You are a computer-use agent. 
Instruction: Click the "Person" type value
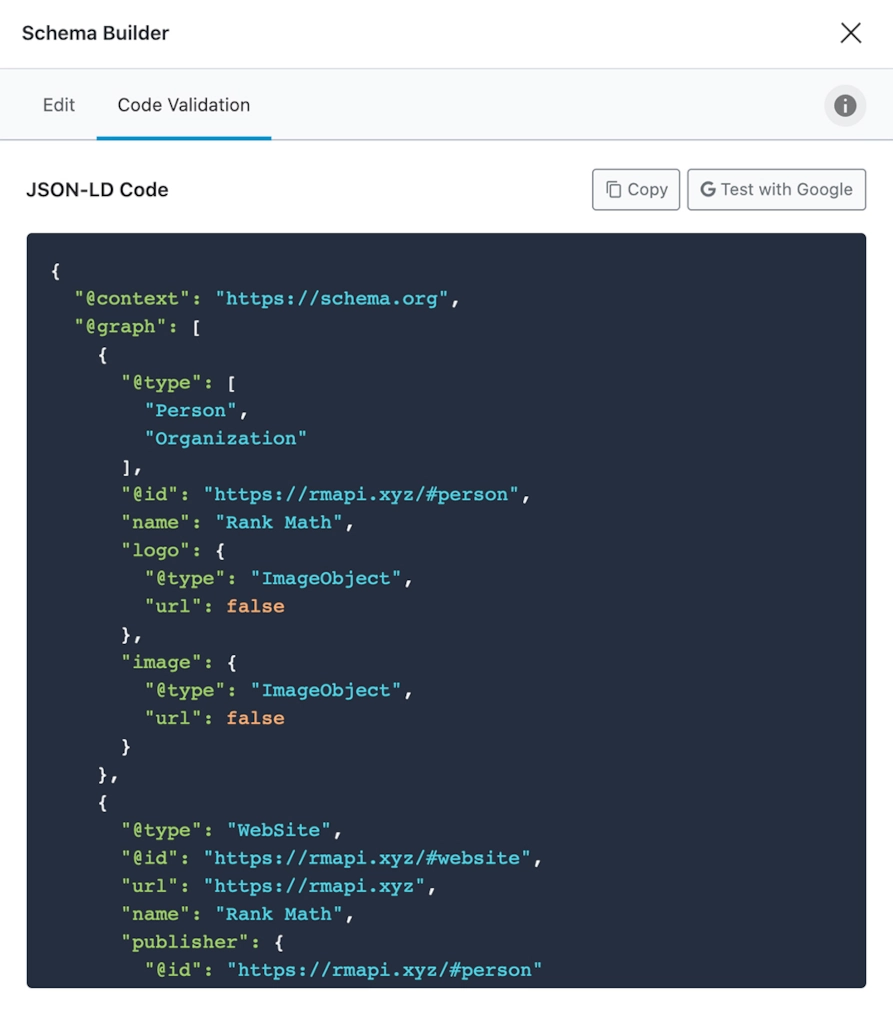[191, 410]
